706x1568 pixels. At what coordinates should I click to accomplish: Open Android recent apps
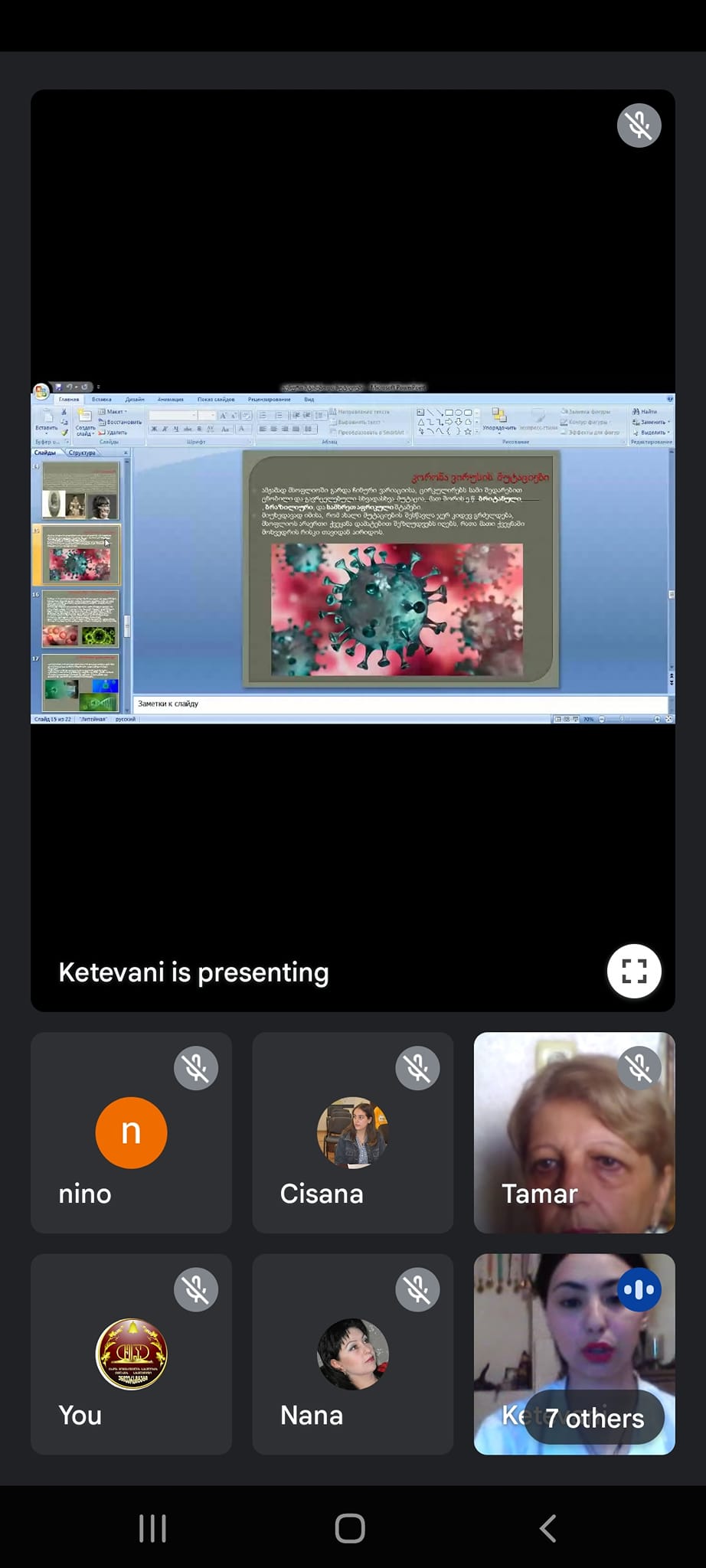152,1528
